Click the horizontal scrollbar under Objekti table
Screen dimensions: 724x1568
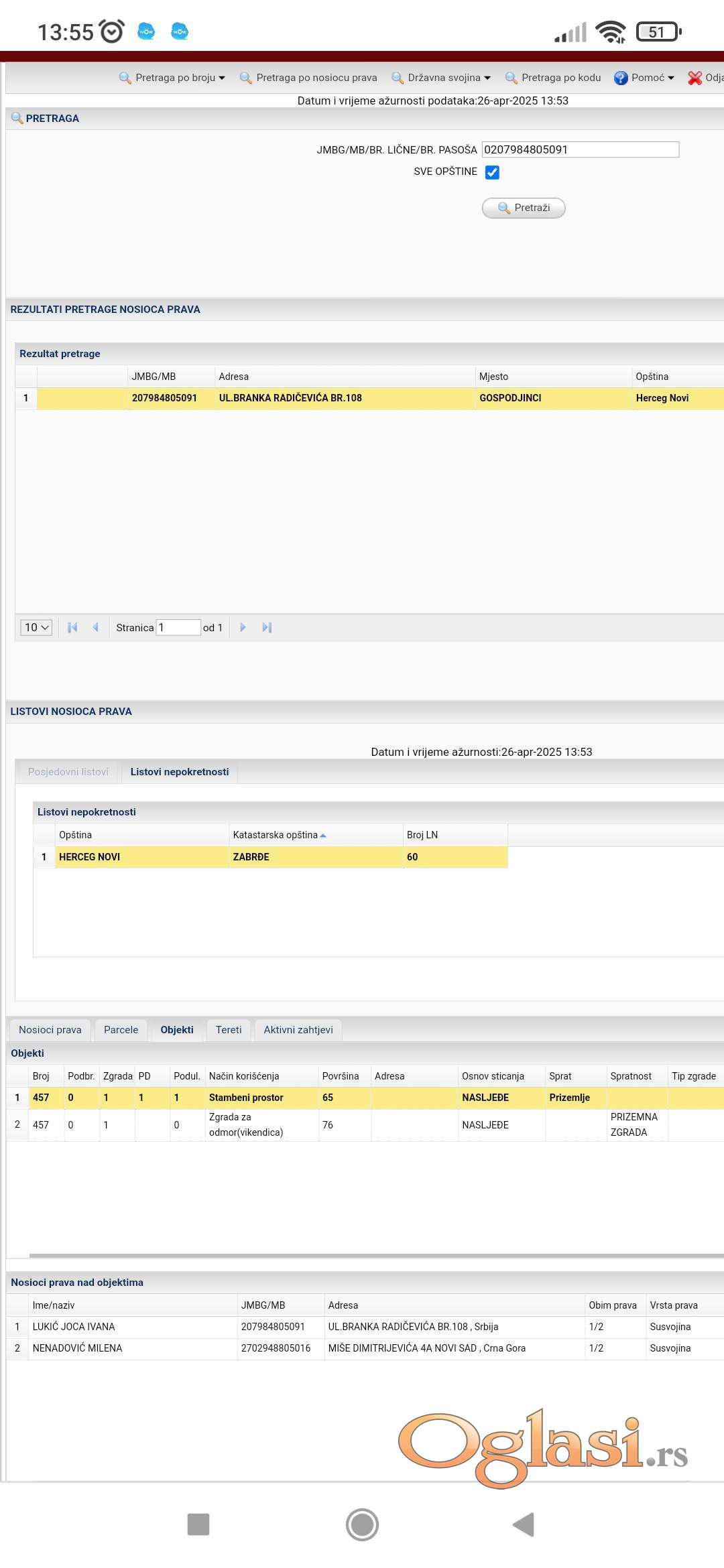pos(375,1255)
